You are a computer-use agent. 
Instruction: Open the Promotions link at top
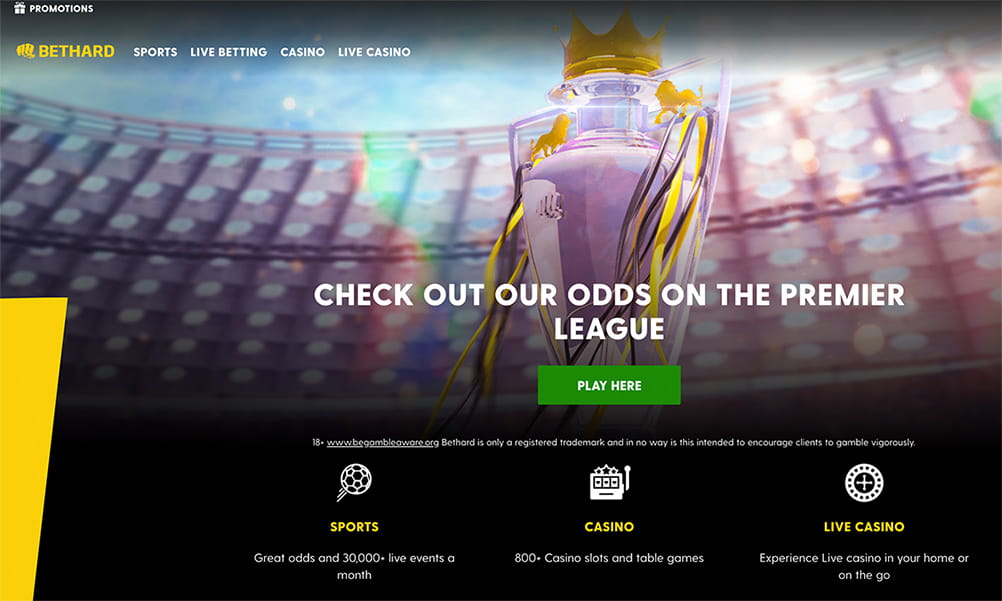(61, 8)
